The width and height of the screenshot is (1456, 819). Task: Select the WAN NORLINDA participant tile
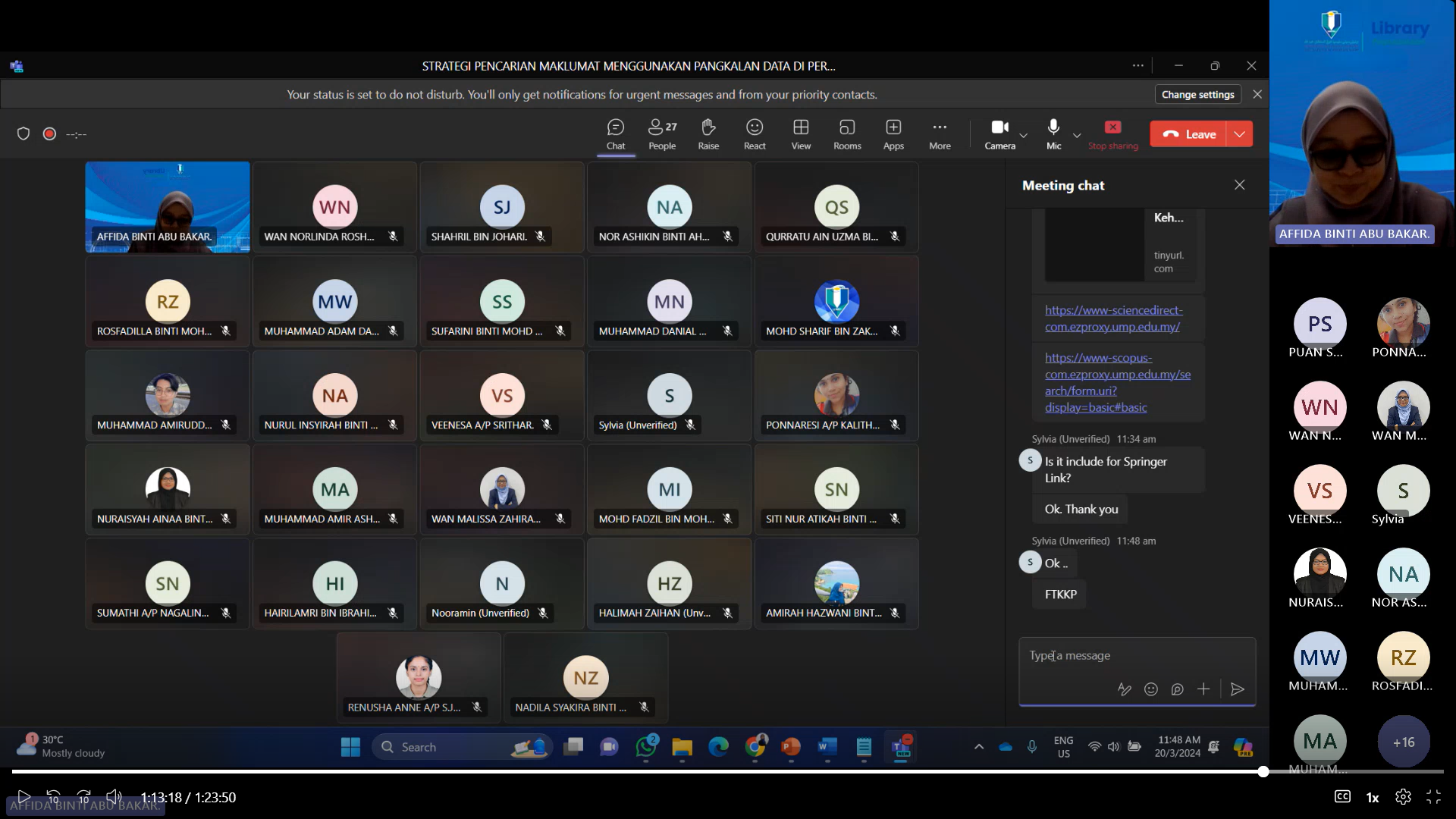point(334,206)
